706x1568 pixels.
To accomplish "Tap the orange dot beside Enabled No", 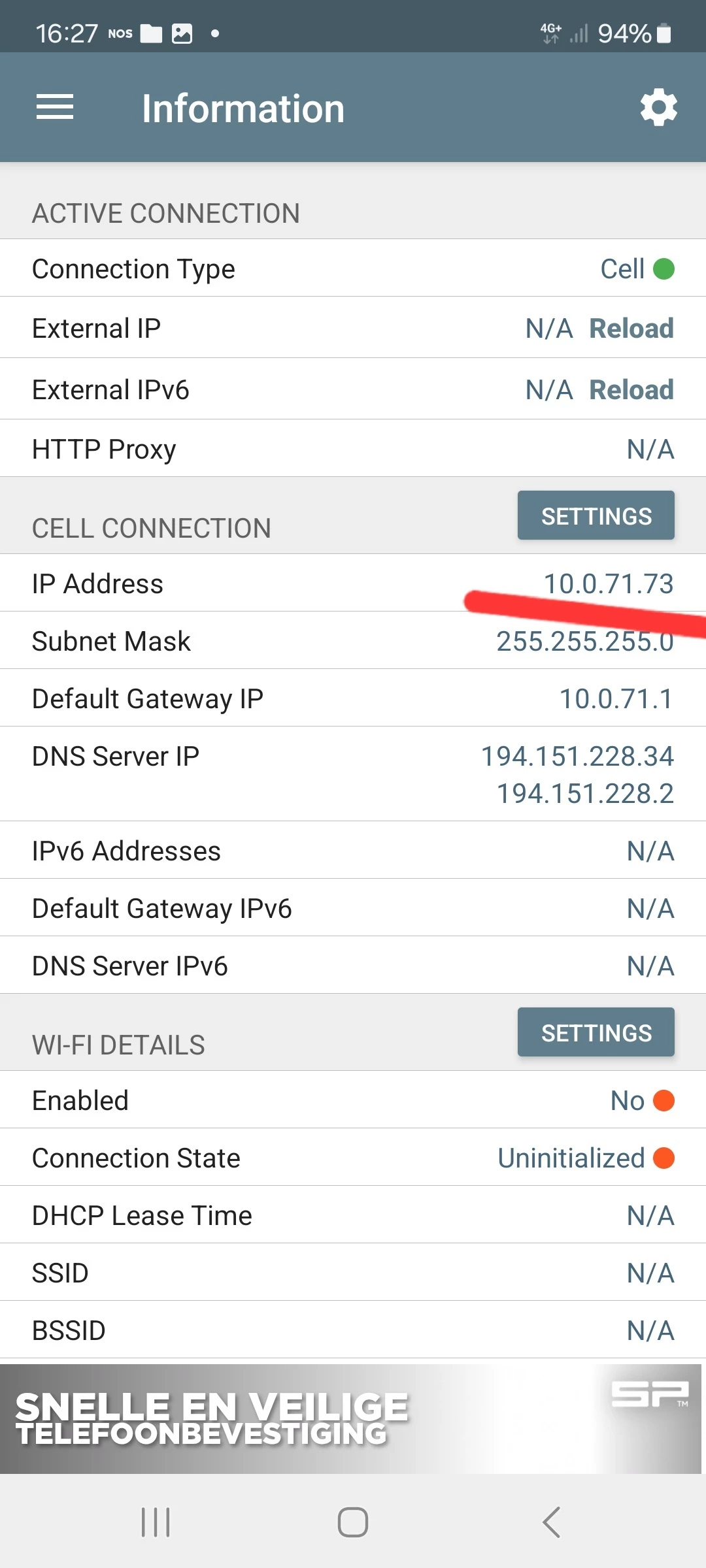I will [x=664, y=1101].
